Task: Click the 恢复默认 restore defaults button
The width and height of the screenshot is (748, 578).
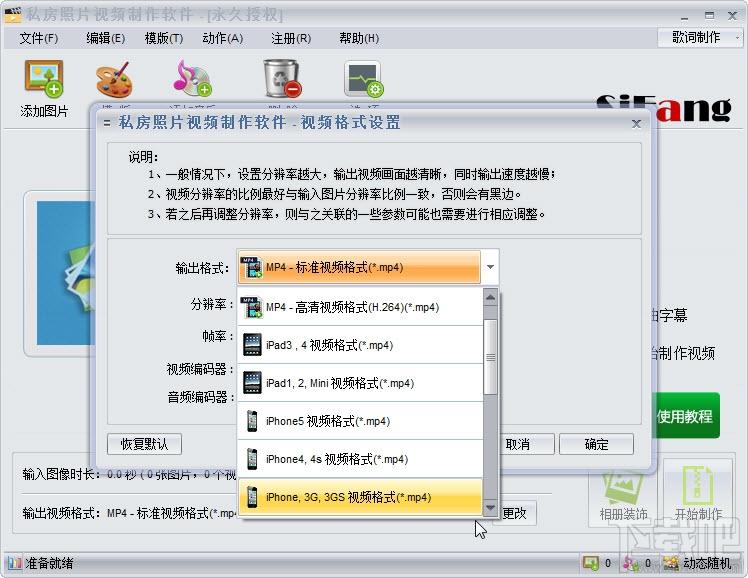Action: pos(144,444)
